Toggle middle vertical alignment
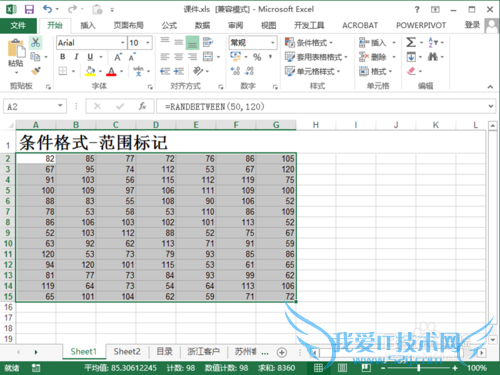The height and width of the screenshot is (375, 500). click(x=179, y=43)
